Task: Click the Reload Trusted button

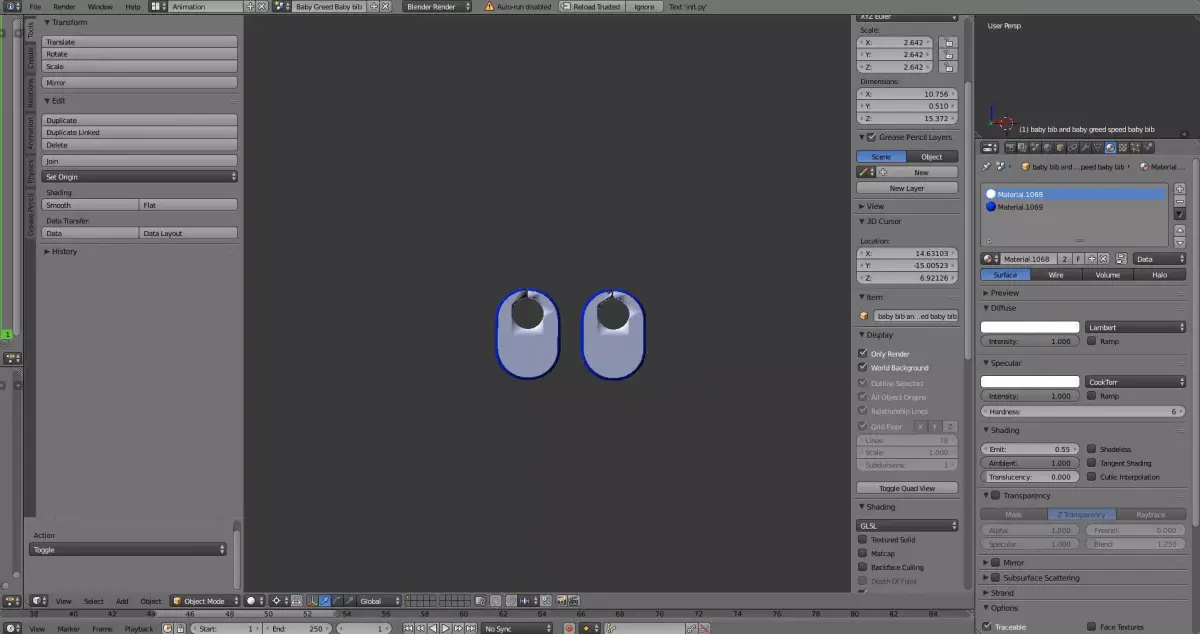Action: (x=590, y=6)
